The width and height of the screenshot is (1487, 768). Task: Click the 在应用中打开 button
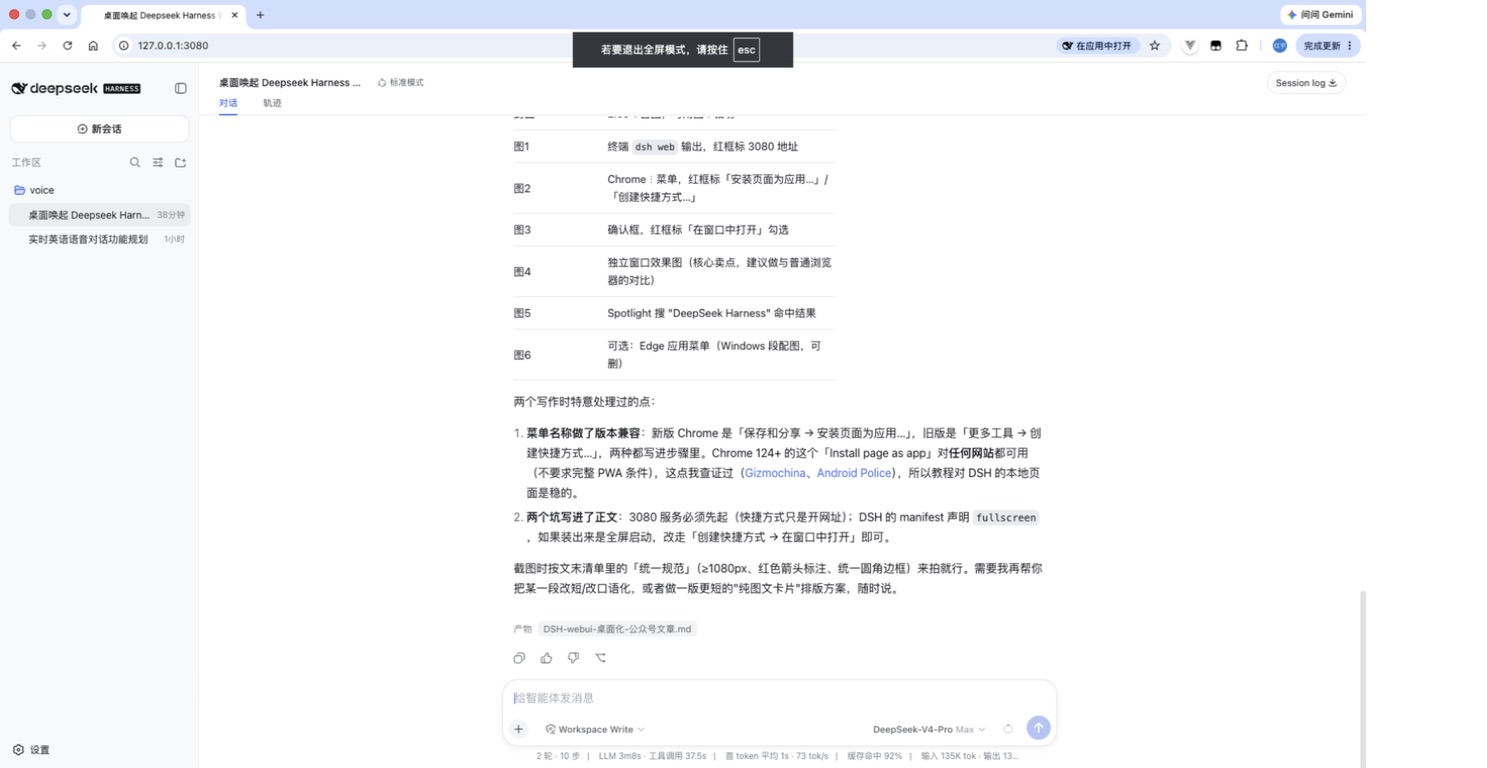coord(1098,45)
